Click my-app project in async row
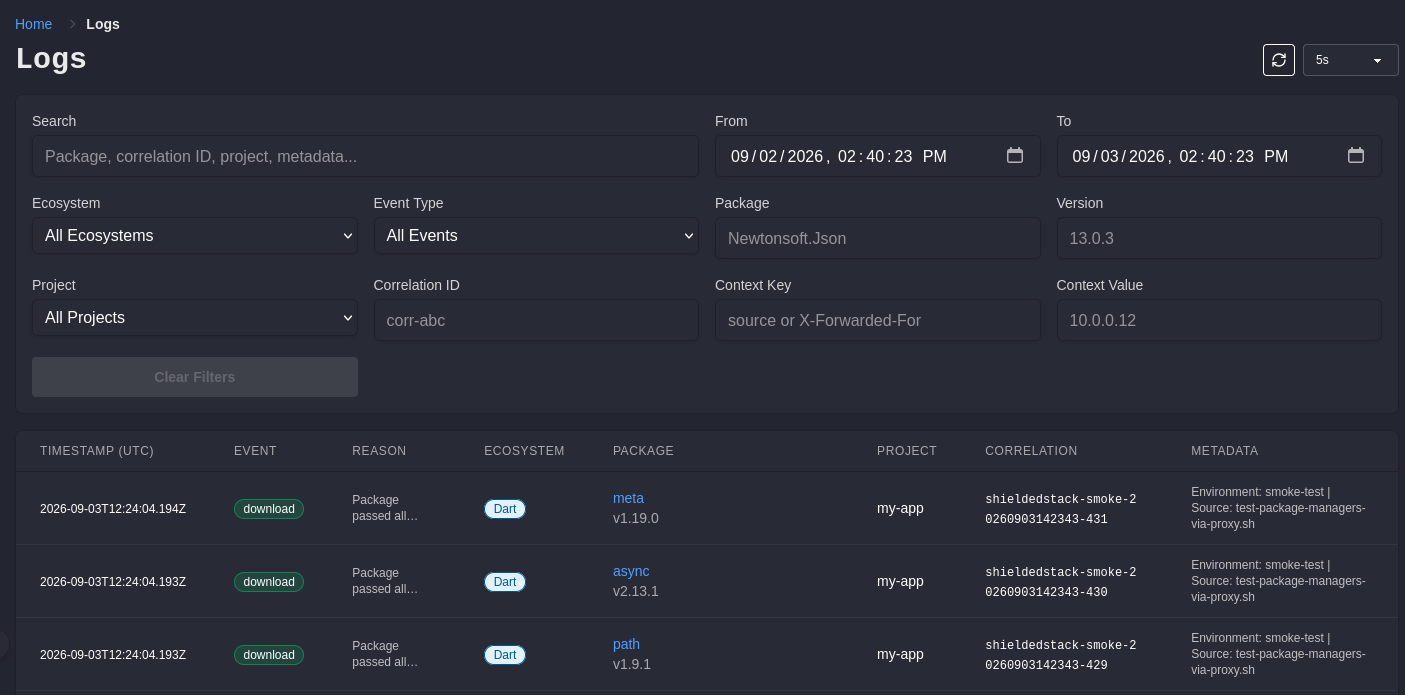1405x695 pixels. [900, 581]
